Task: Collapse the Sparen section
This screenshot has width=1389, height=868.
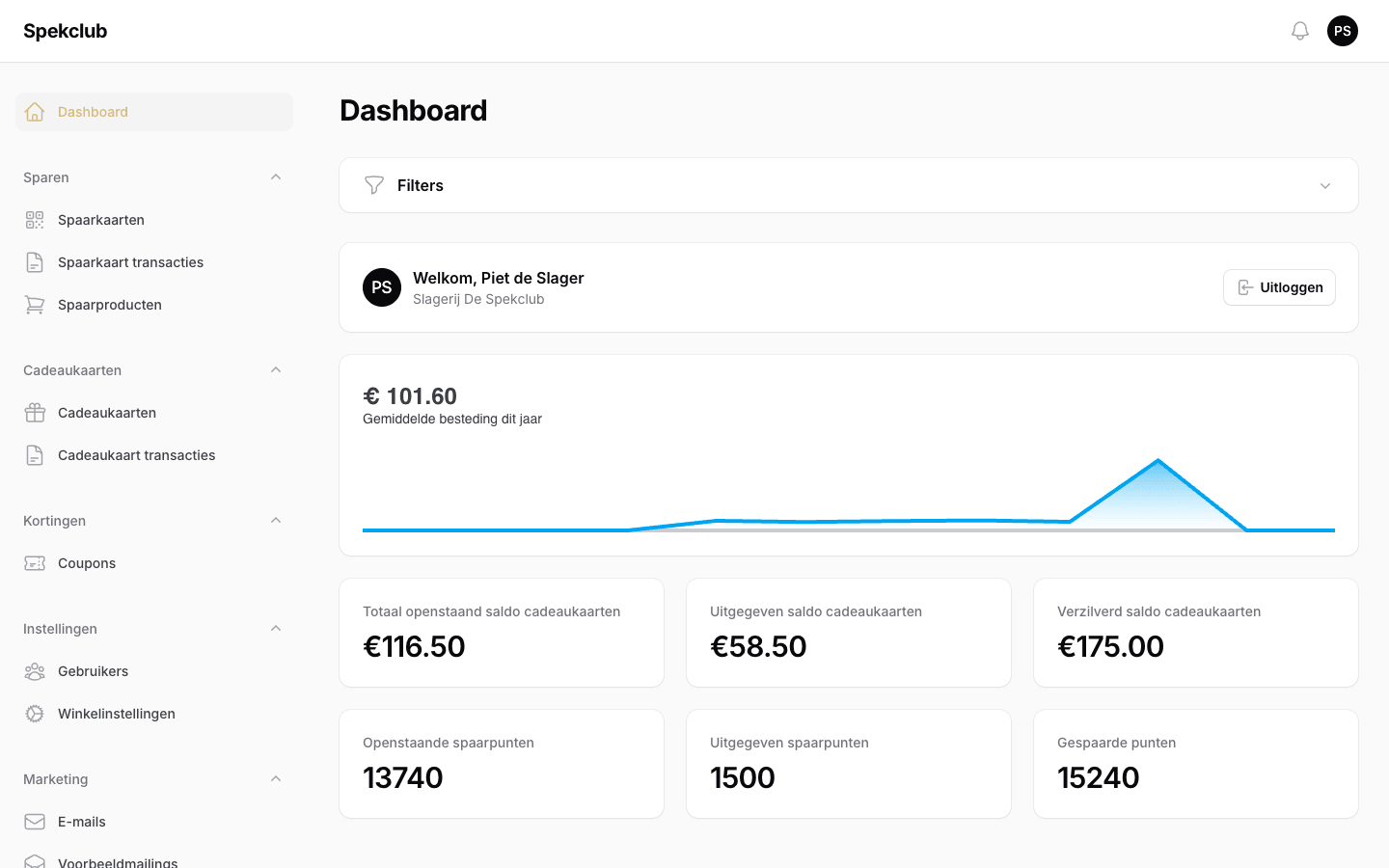Action: pyautogui.click(x=276, y=177)
